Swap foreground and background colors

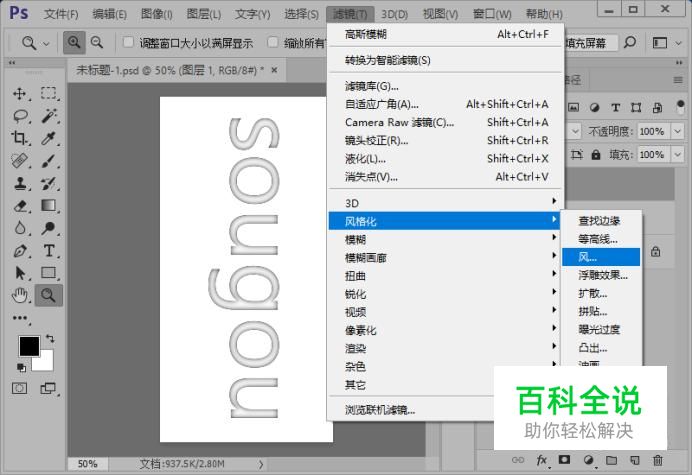pyautogui.click(x=50, y=339)
